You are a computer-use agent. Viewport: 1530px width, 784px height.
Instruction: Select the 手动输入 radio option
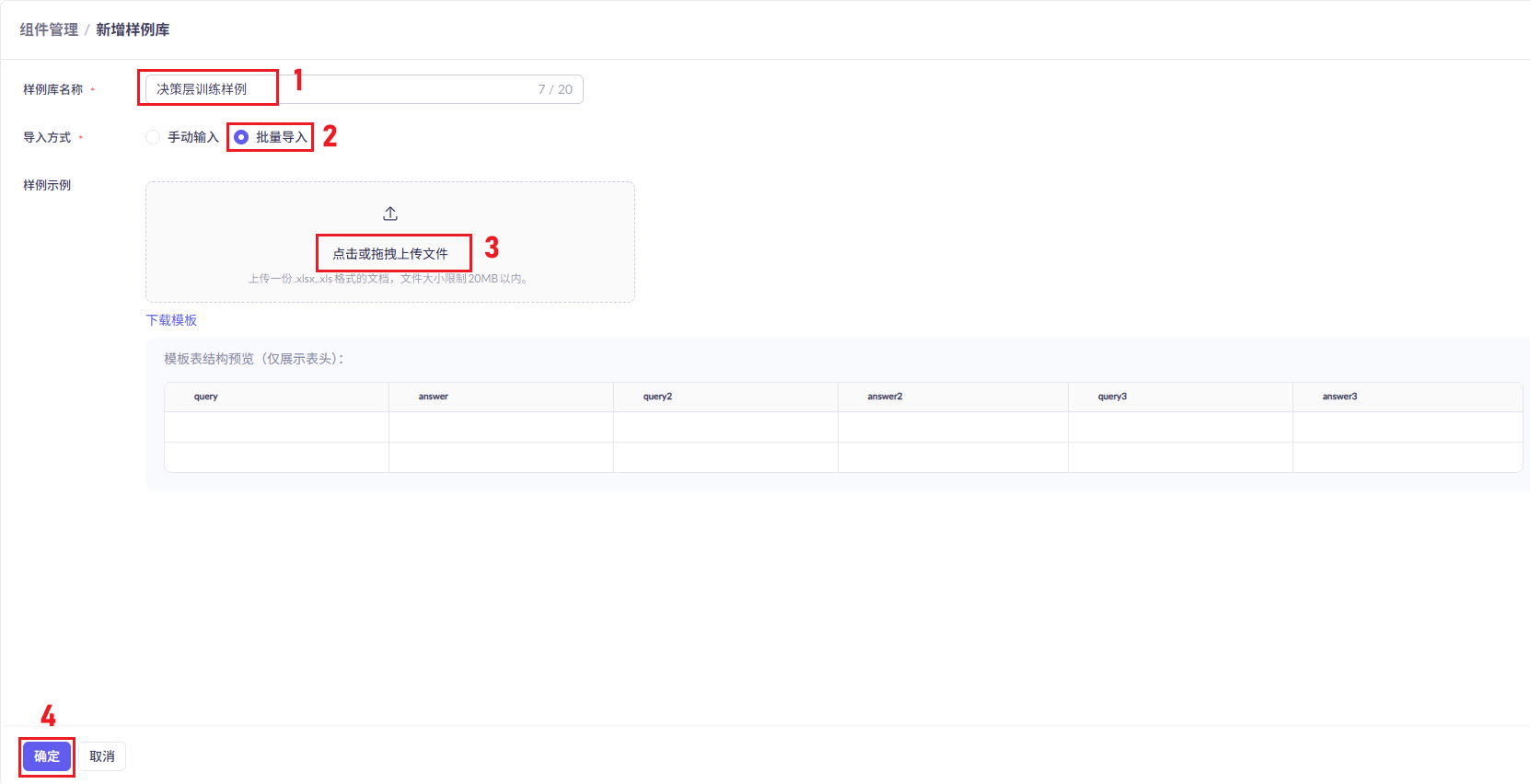(153, 137)
